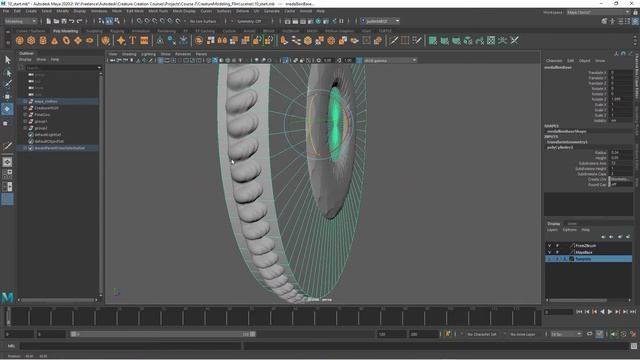640x360 pixels.
Task: Toggle V visibility of the selected Template layer
Action: coord(549,259)
